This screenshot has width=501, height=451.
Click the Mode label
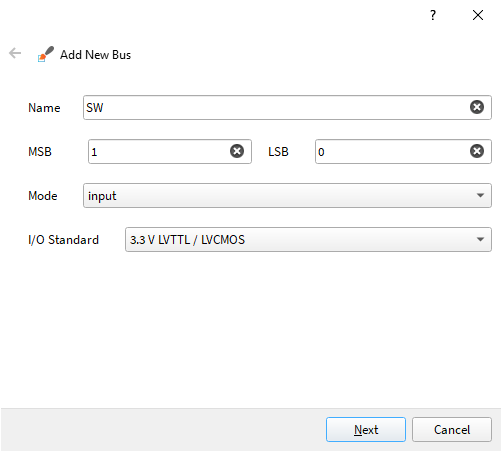click(x=43, y=196)
